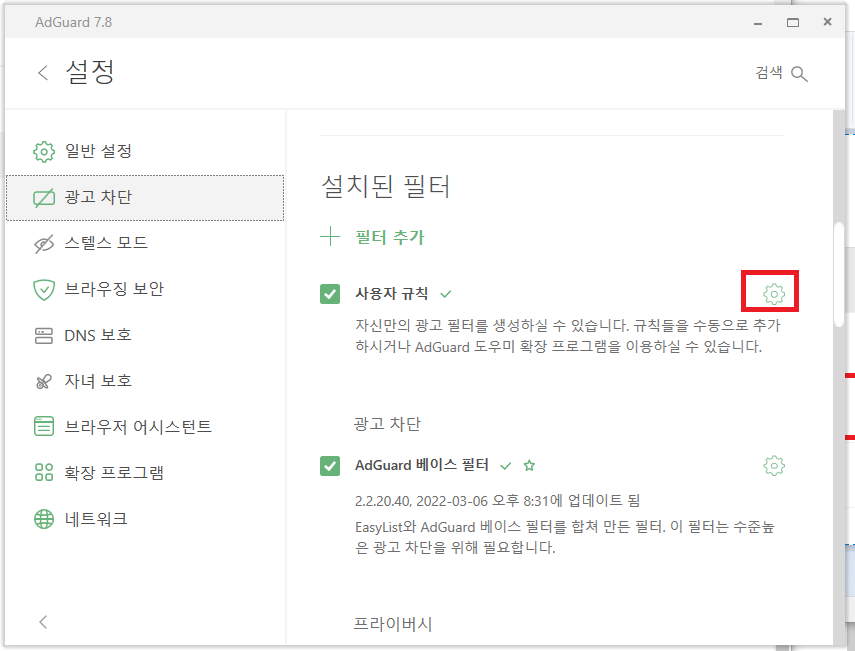Image resolution: width=855 pixels, height=651 pixels.
Task: Click the green checkmark beside AdGuard 베이스 필터 title
Action: pos(505,466)
